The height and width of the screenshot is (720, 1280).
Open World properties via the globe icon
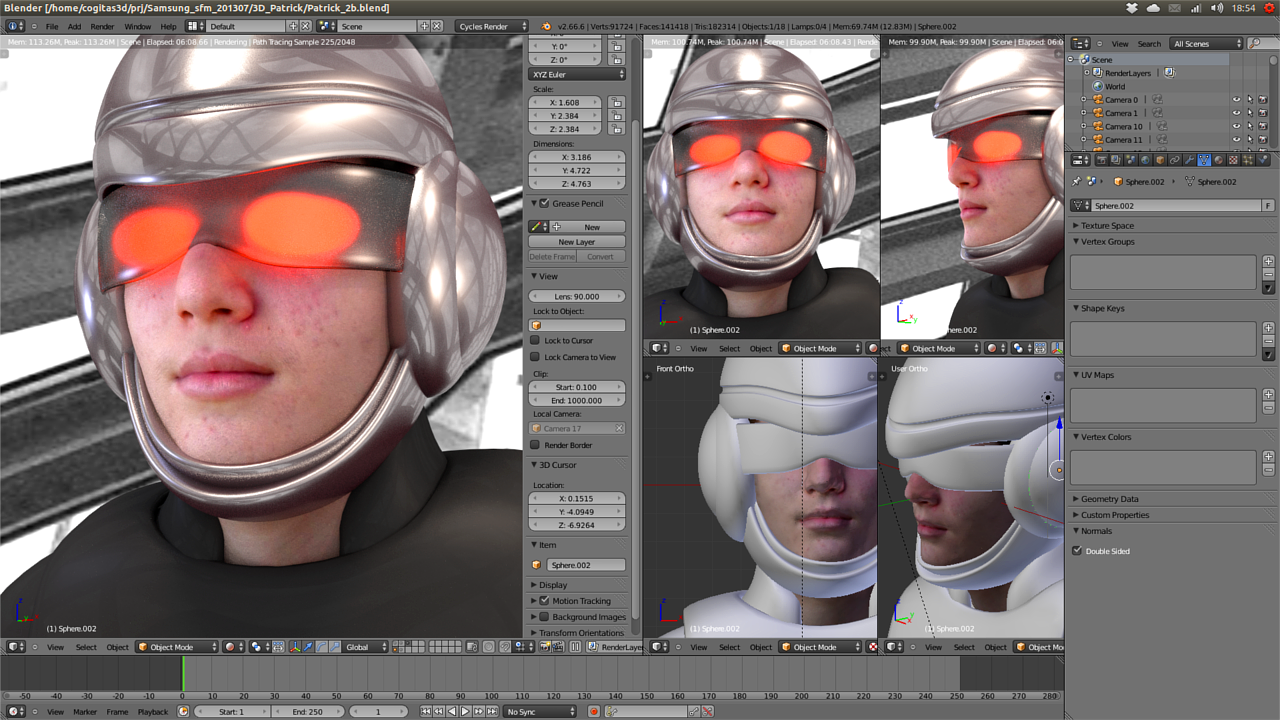[1145, 159]
